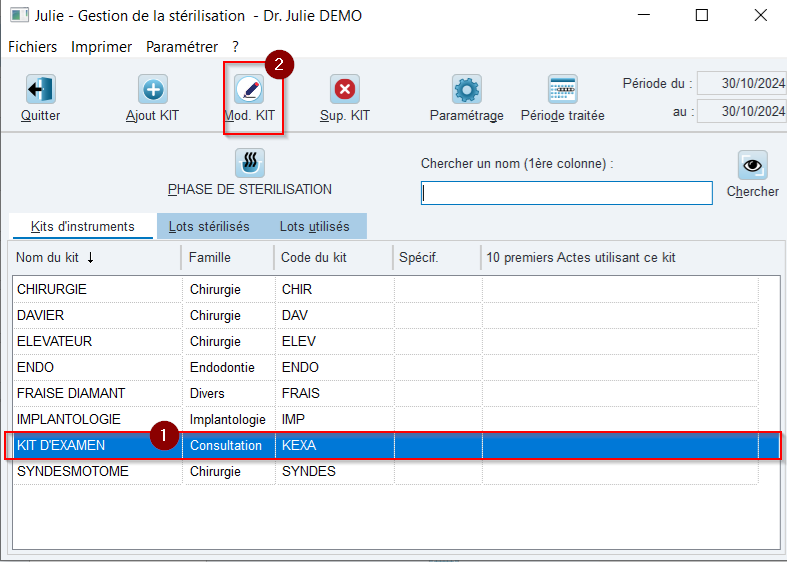Select the FRAISE DIAMANT kit row
Screen dimensions: 787x562
click(385, 393)
